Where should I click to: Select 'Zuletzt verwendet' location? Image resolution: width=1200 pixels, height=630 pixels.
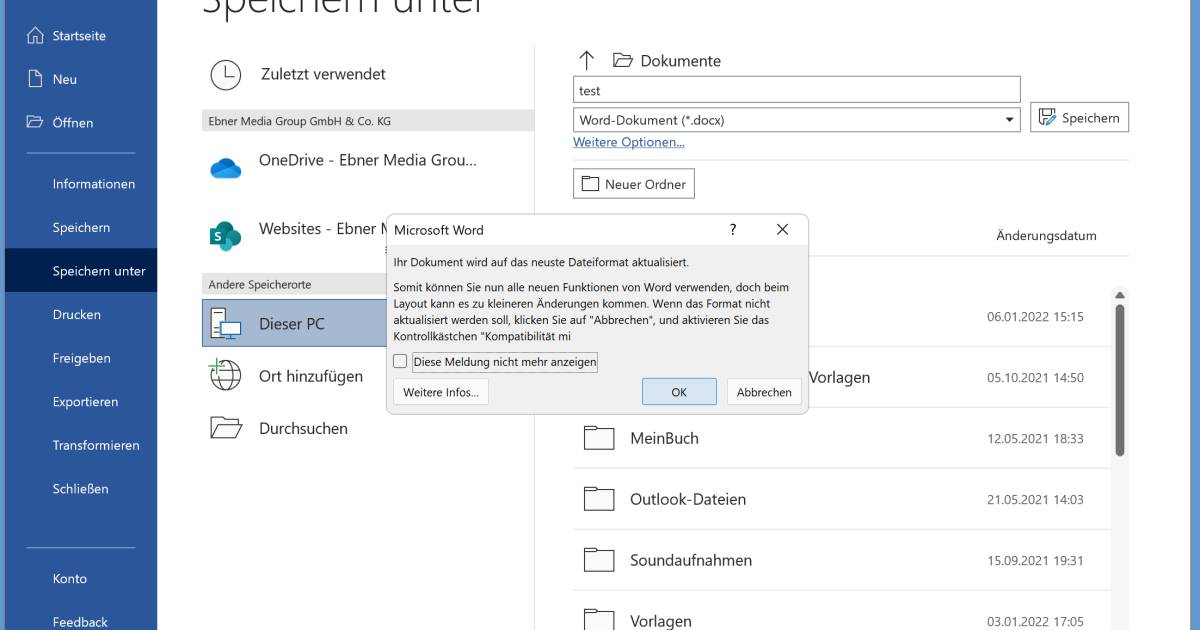coord(368,74)
